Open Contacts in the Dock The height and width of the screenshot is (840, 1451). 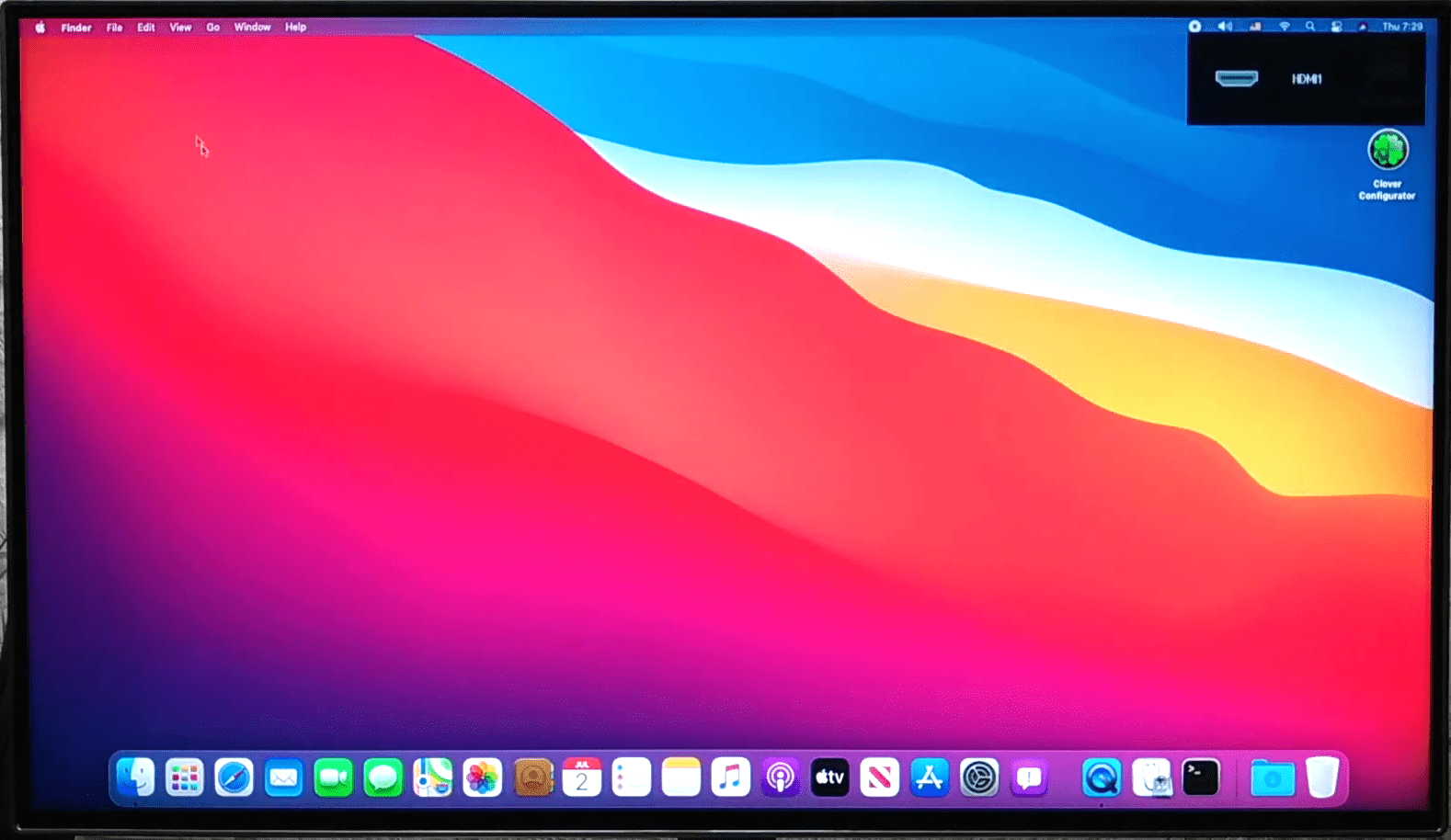pyautogui.click(x=533, y=778)
